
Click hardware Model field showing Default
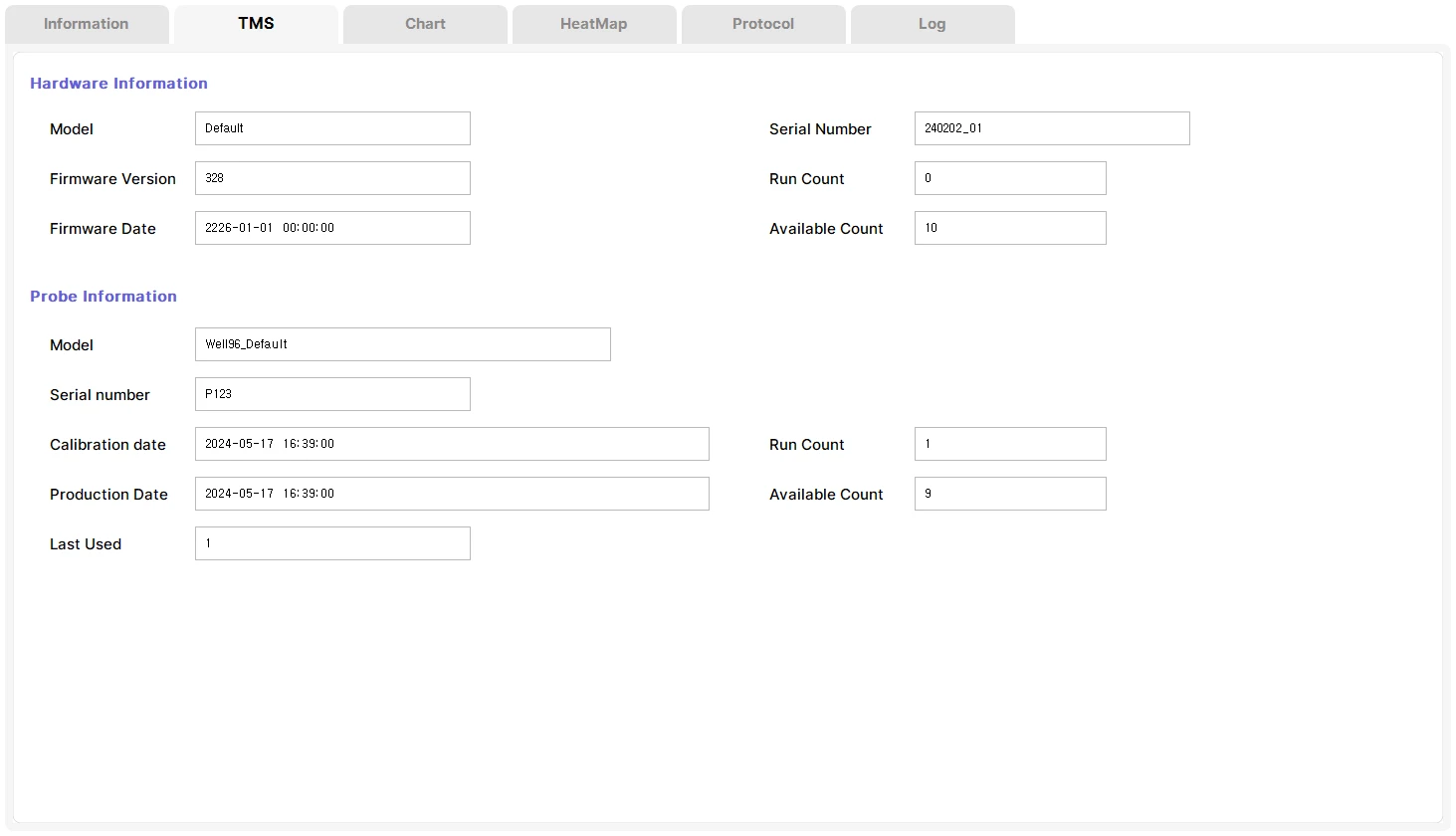[332, 128]
